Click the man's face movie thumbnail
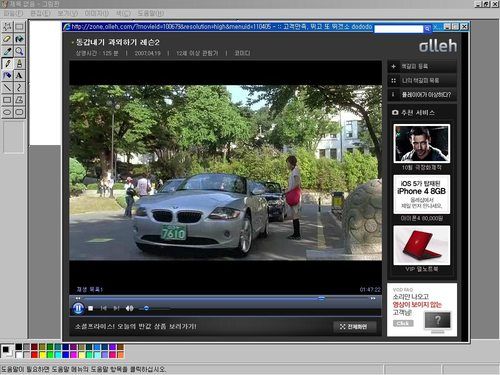The height and width of the screenshot is (375, 500). coord(422,144)
